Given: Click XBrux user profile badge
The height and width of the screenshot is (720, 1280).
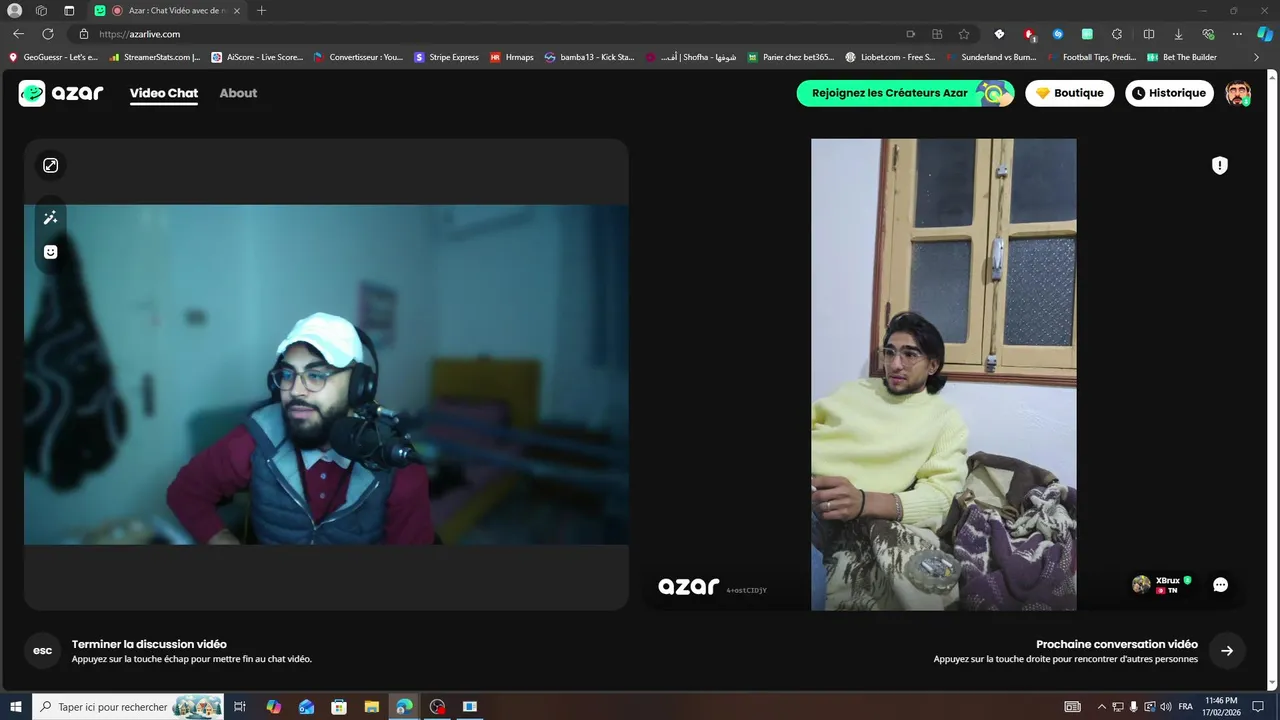Looking at the screenshot, I should 1162,585.
